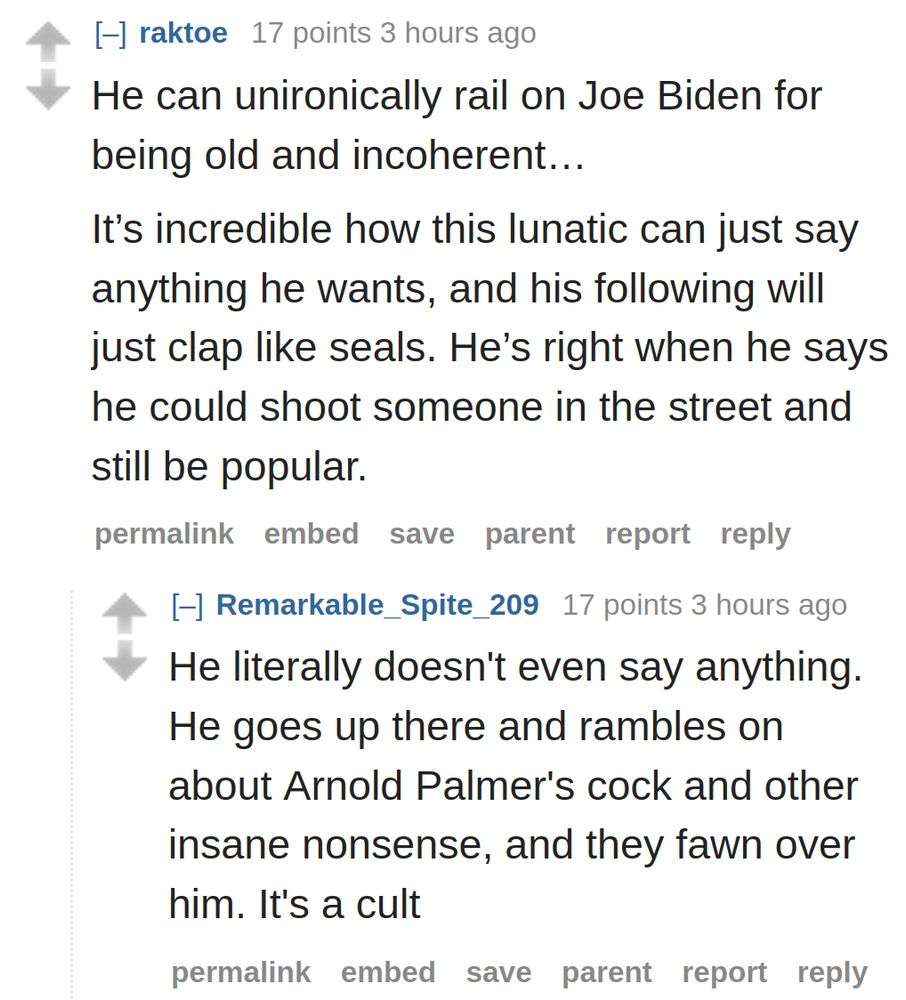Open permalink for raktoe's comment
The height and width of the screenshot is (1000, 906).
tap(164, 534)
